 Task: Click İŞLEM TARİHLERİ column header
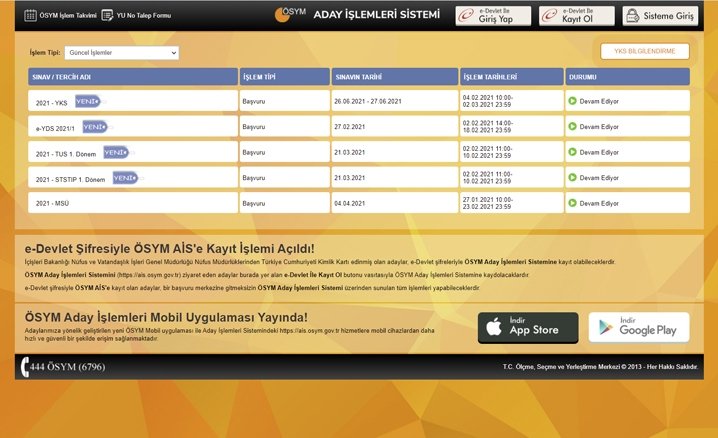point(511,77)
